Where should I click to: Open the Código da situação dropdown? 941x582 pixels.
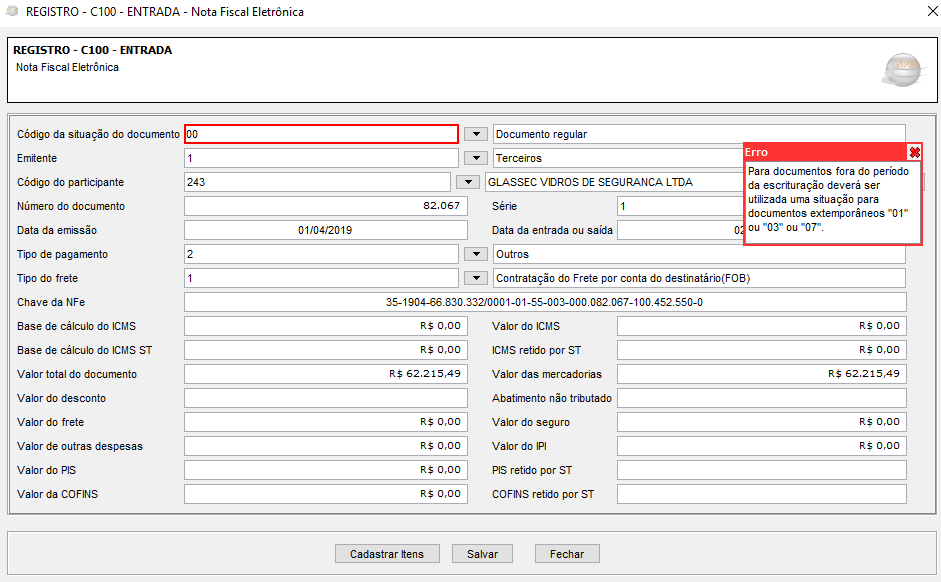point(476,134)
